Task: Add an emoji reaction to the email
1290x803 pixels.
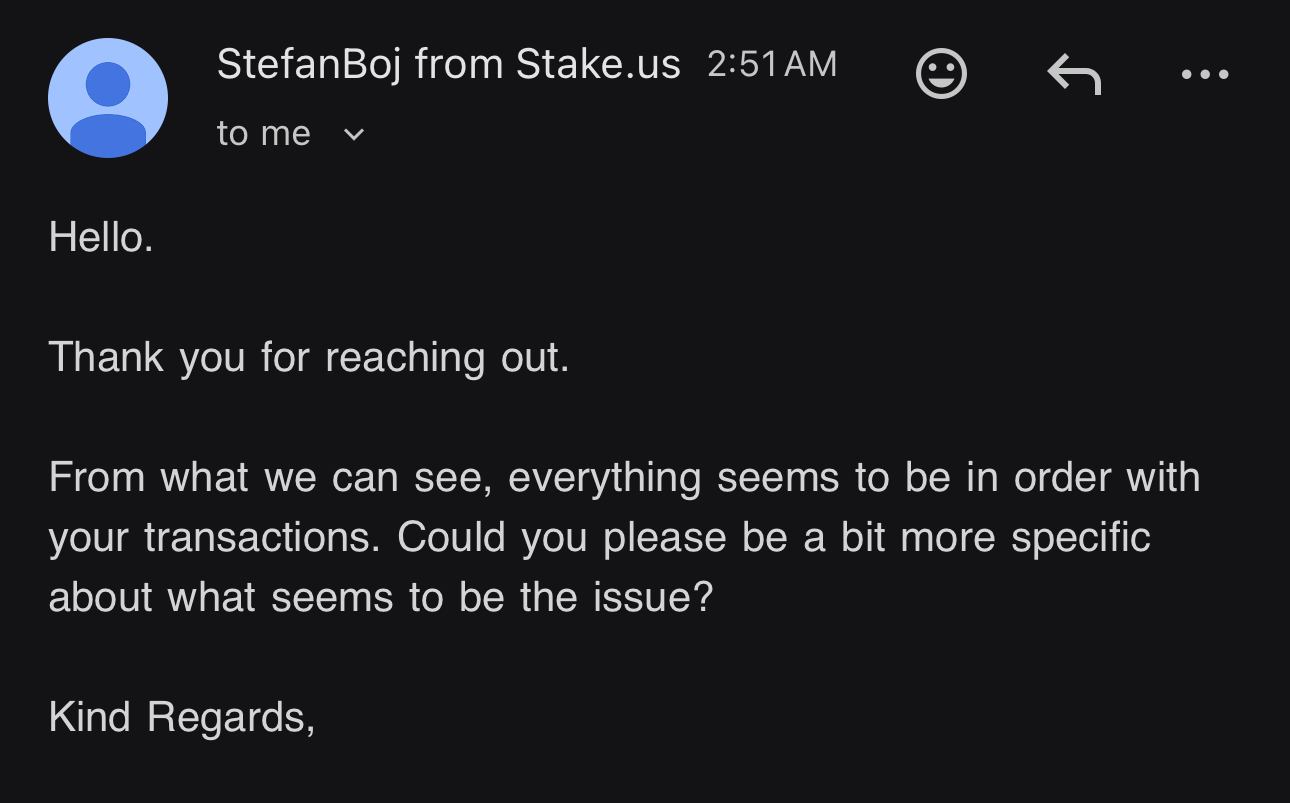Action: click(x=941, y=74)
